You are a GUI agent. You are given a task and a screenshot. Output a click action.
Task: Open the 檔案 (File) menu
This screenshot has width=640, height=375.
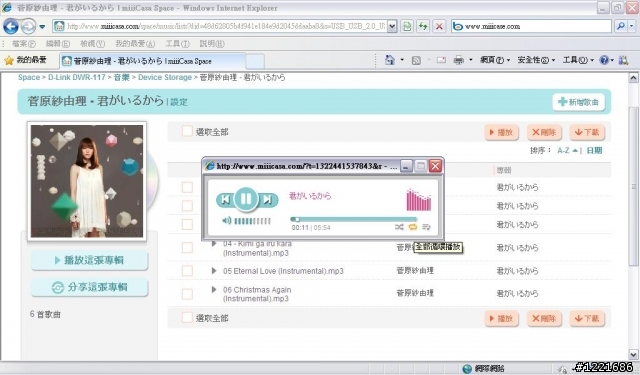[x=24, y=44]
